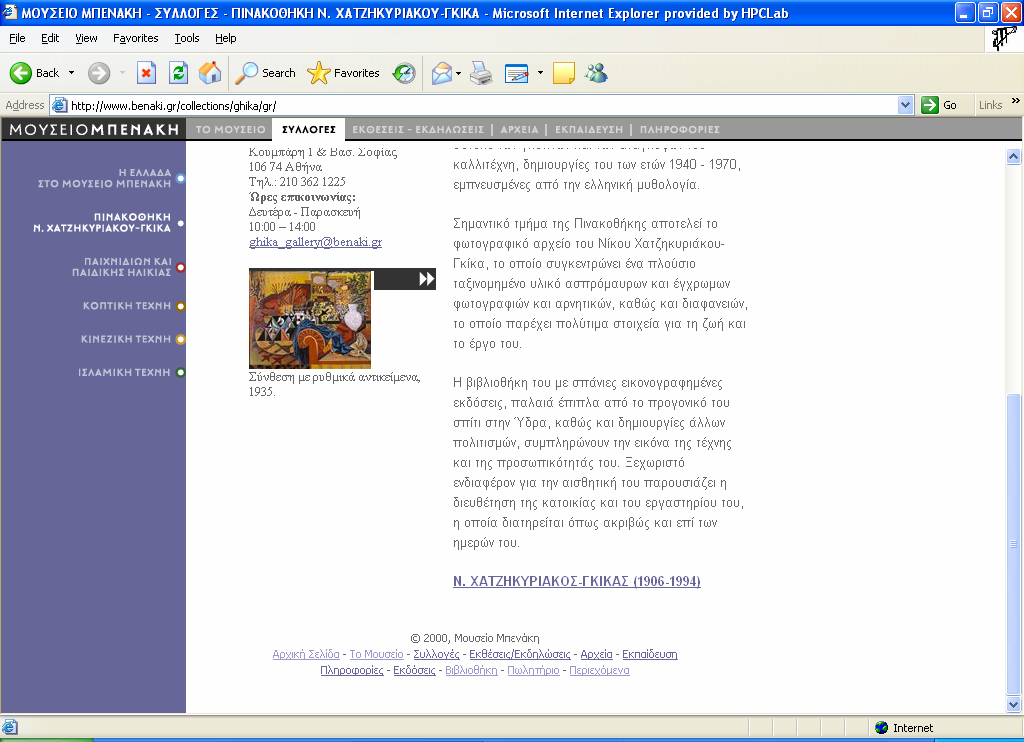Print the page with the printer icon
The height and width of the screenshot is (742, 1024).
[482, 73]
